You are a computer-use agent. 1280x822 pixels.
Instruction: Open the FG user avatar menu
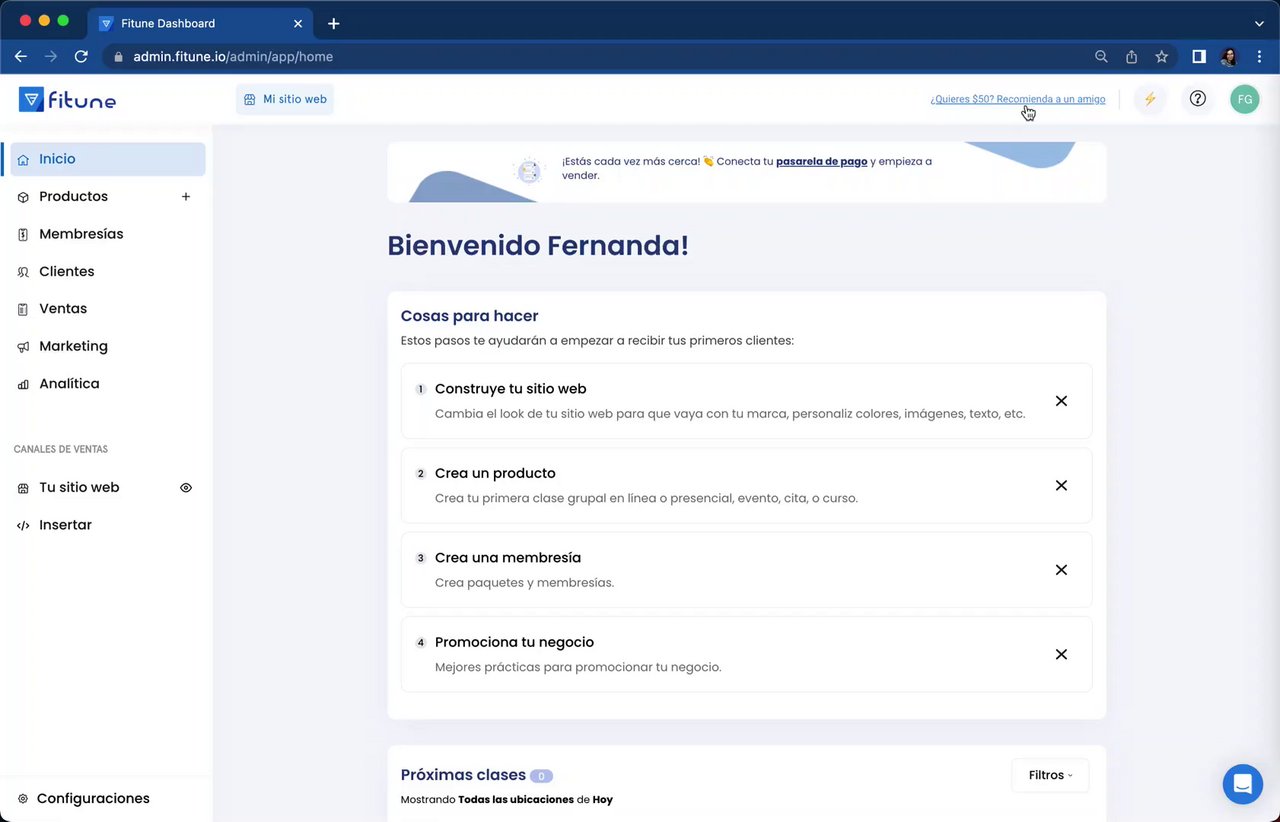point(1244,99)
